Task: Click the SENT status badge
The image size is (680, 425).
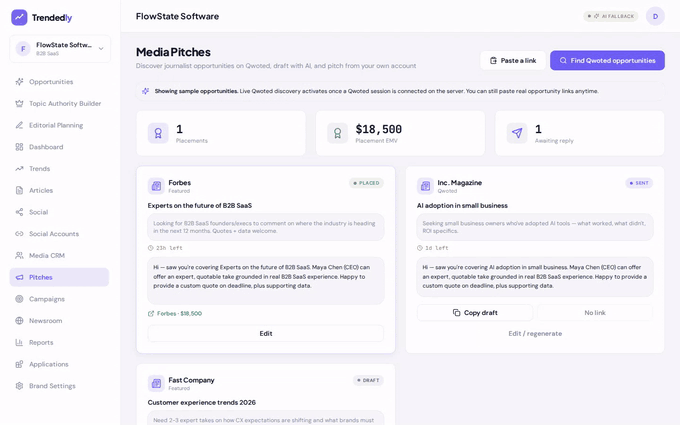Action: click(x=639, y=183)
